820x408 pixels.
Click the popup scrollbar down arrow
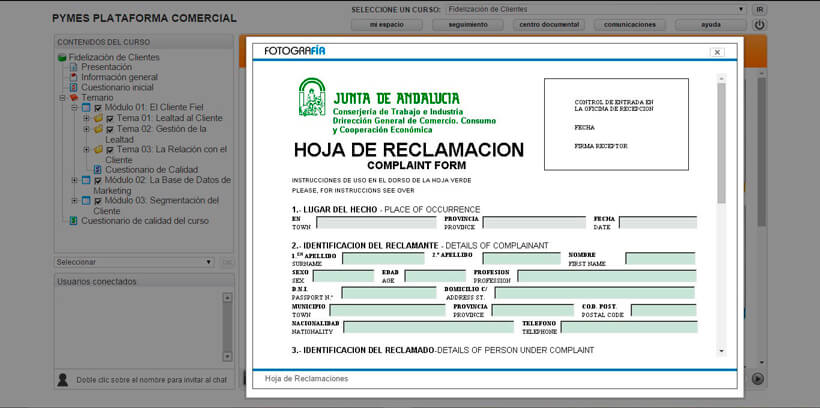[x=722, y=352]
